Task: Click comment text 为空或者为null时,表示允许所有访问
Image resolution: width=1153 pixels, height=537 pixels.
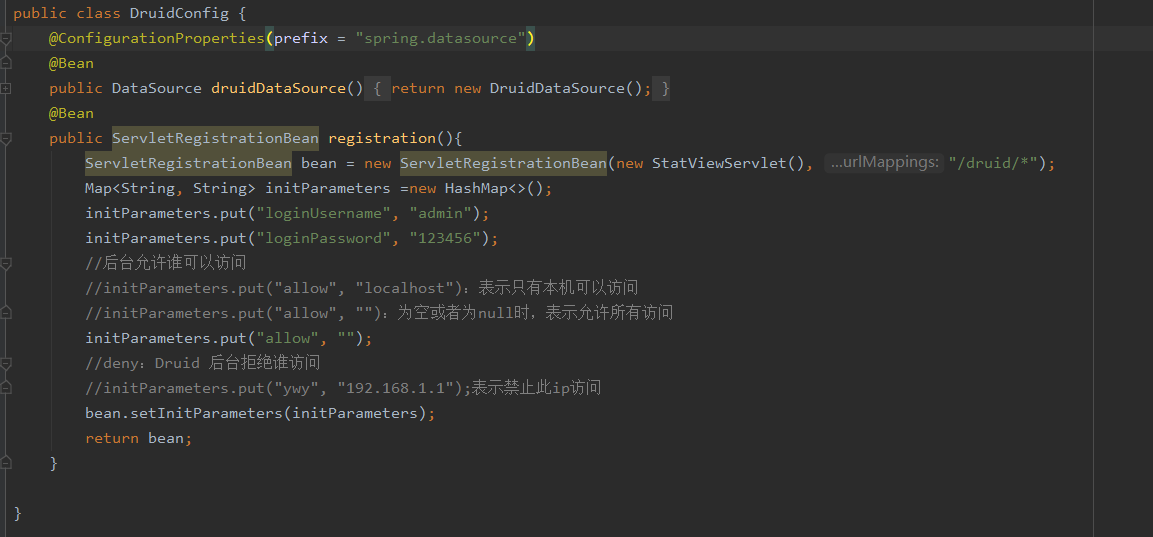Action: point(535,313)
